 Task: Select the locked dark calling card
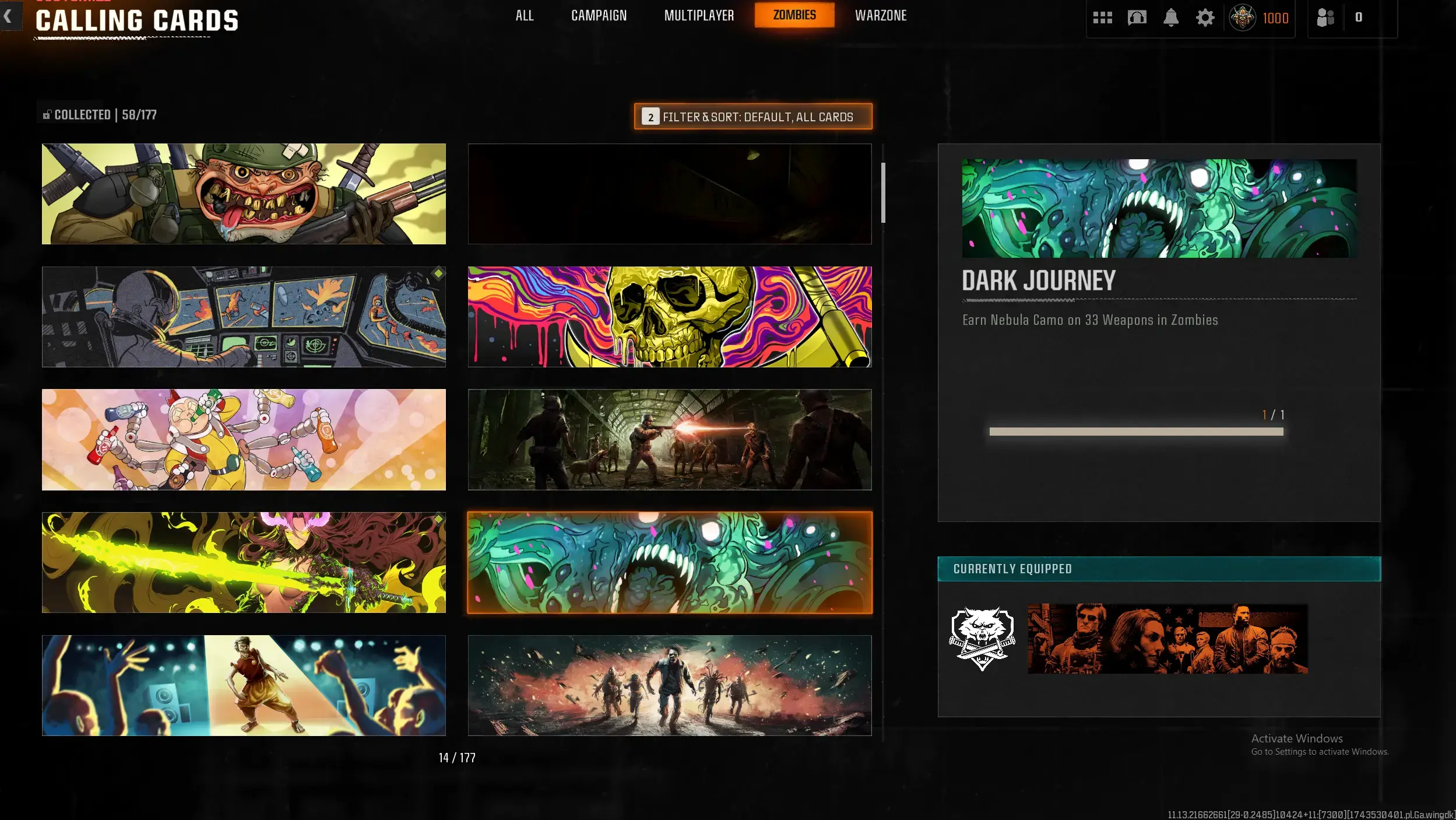click(x=670, y=194)
